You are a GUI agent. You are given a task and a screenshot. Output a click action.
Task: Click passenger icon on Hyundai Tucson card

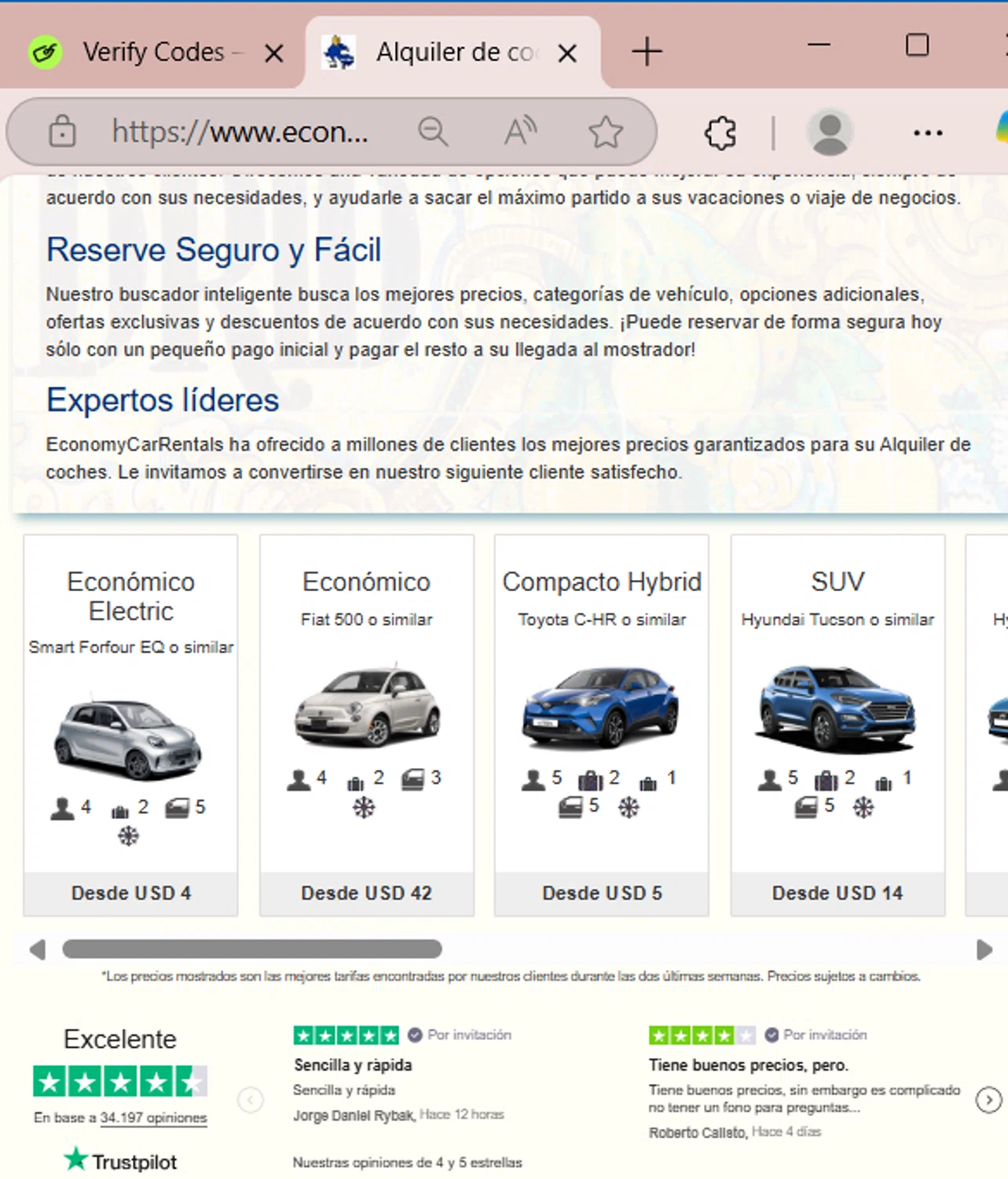[769, 779]
